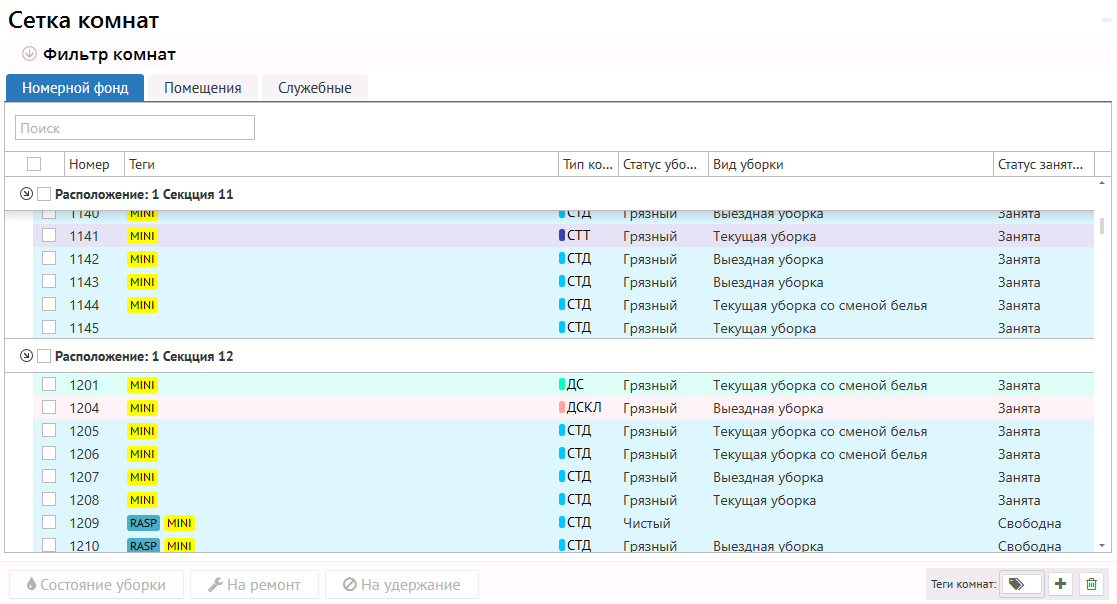Click the RASP tag on room 1209
The image size is (1117, 604).
143,523
